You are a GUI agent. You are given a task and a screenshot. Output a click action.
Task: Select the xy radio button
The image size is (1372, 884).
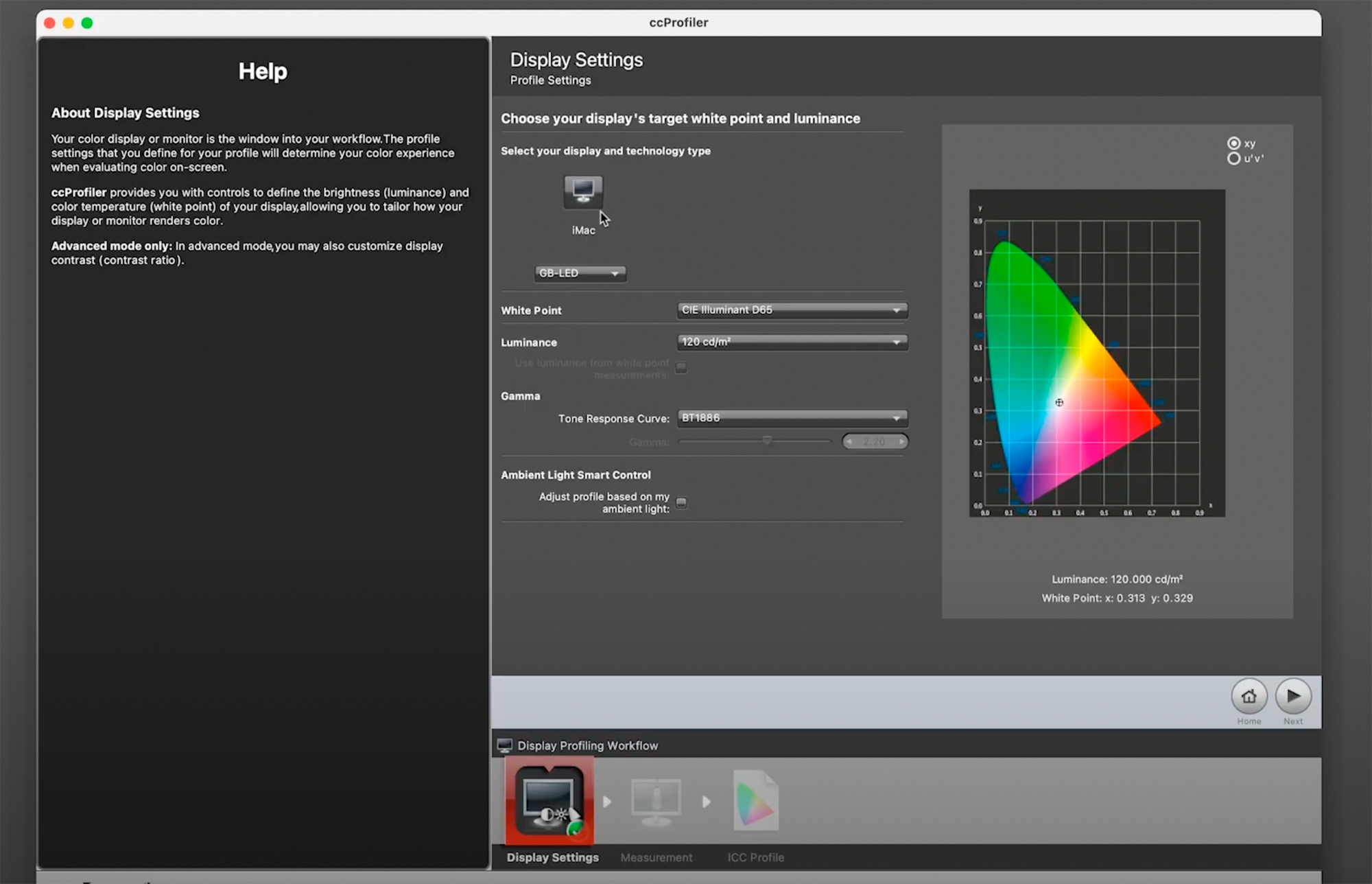[x=1233, y=143]
